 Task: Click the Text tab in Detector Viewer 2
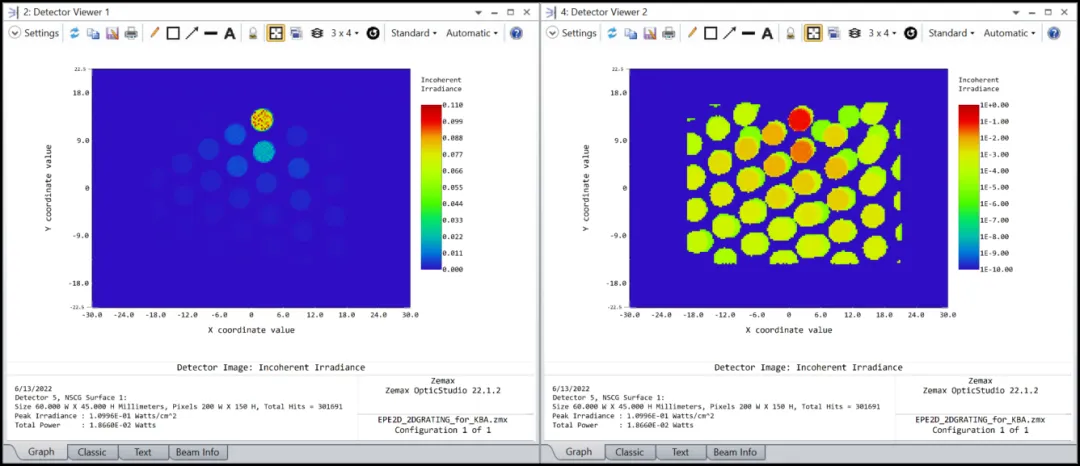click(680, 452)
